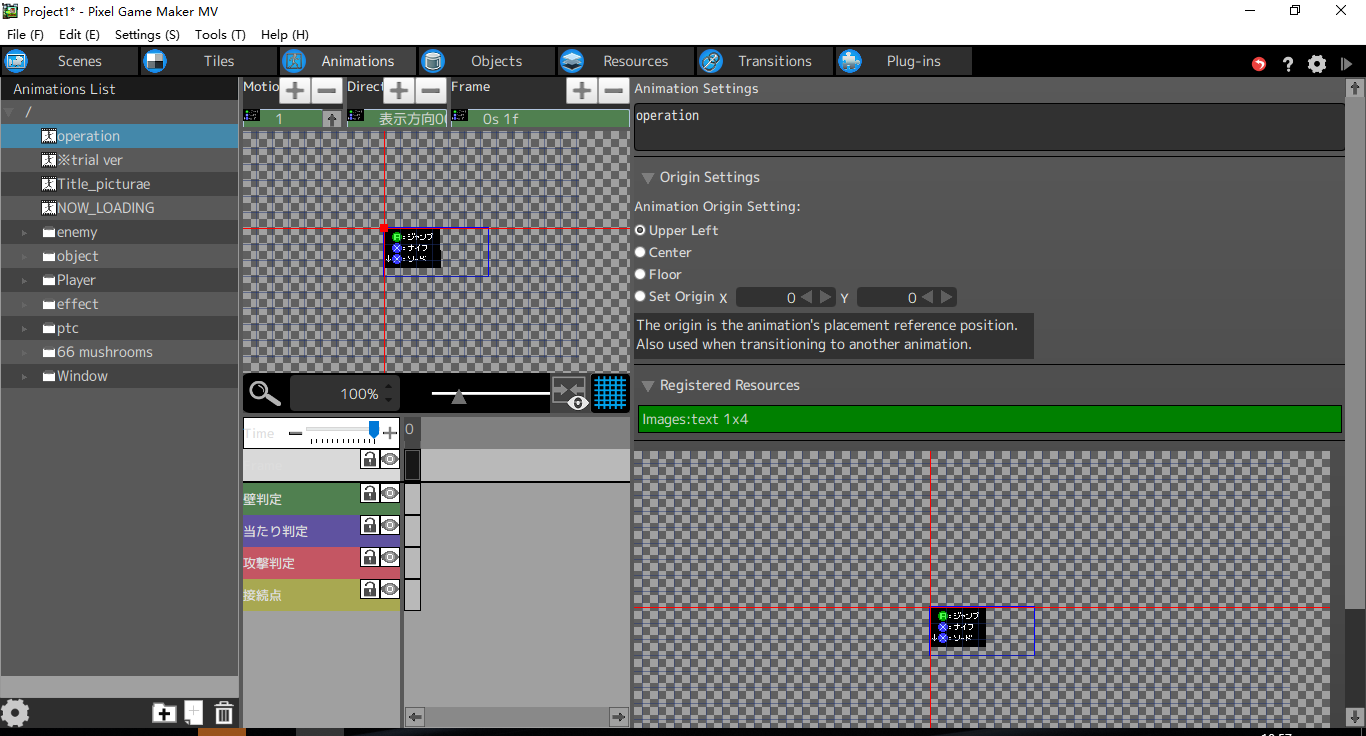Click the grid display toggle icon
The image size is (1366, 736).
[610, 393]
